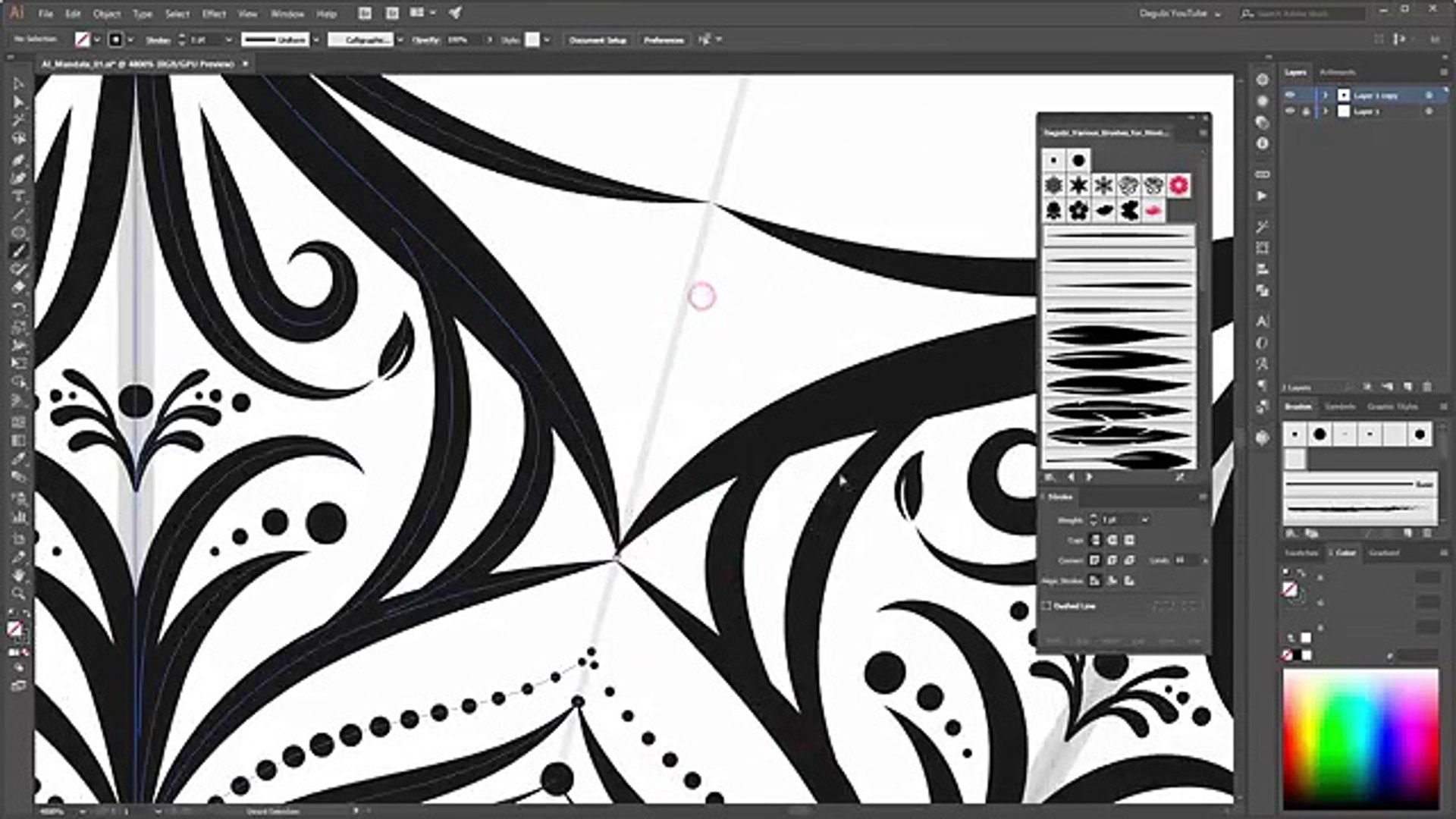Select the Eraser tool

(x=18, y=286)
